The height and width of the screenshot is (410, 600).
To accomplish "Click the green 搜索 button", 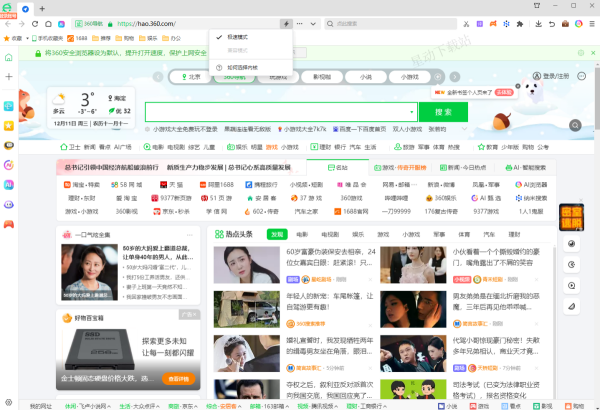I will [443, 112].
